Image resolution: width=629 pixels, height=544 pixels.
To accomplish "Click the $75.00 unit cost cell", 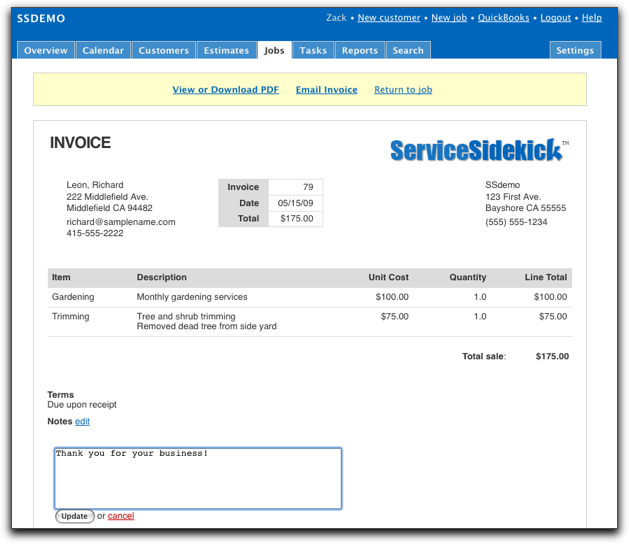I will pos(395,316).
